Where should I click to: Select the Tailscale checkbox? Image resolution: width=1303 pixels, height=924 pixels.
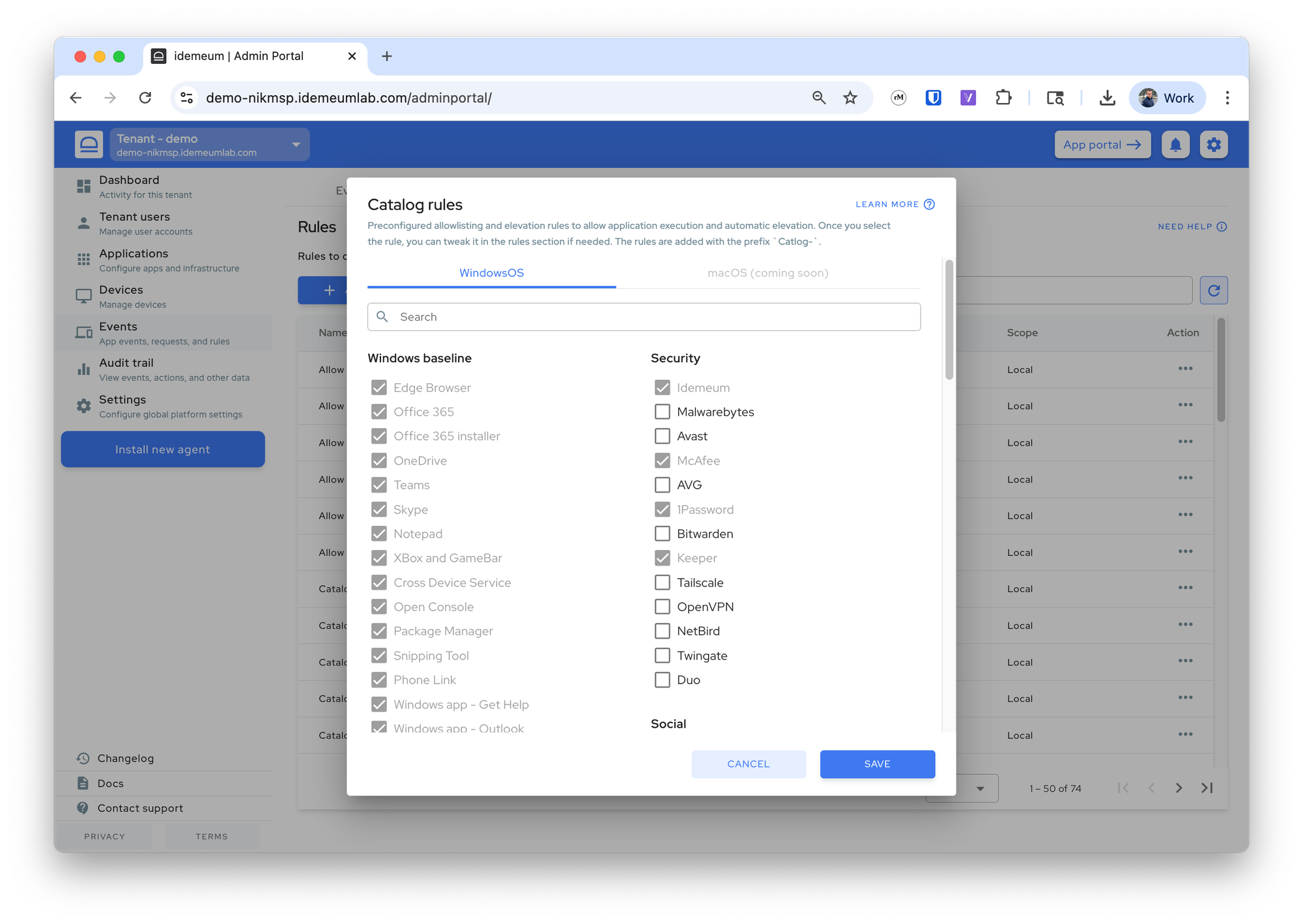tap(662, 583)
